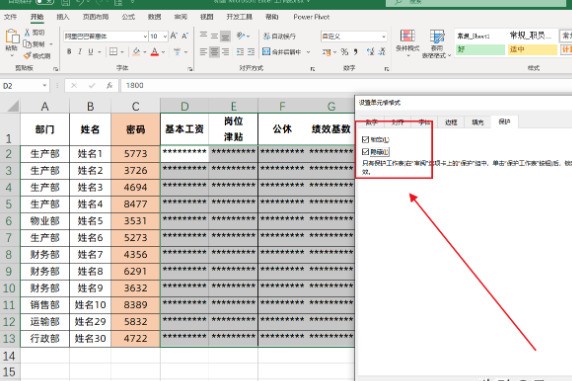The height and width of the screenshot is (381, 572).
Task: Click the 物业部 cell
Action: [45, 221]
